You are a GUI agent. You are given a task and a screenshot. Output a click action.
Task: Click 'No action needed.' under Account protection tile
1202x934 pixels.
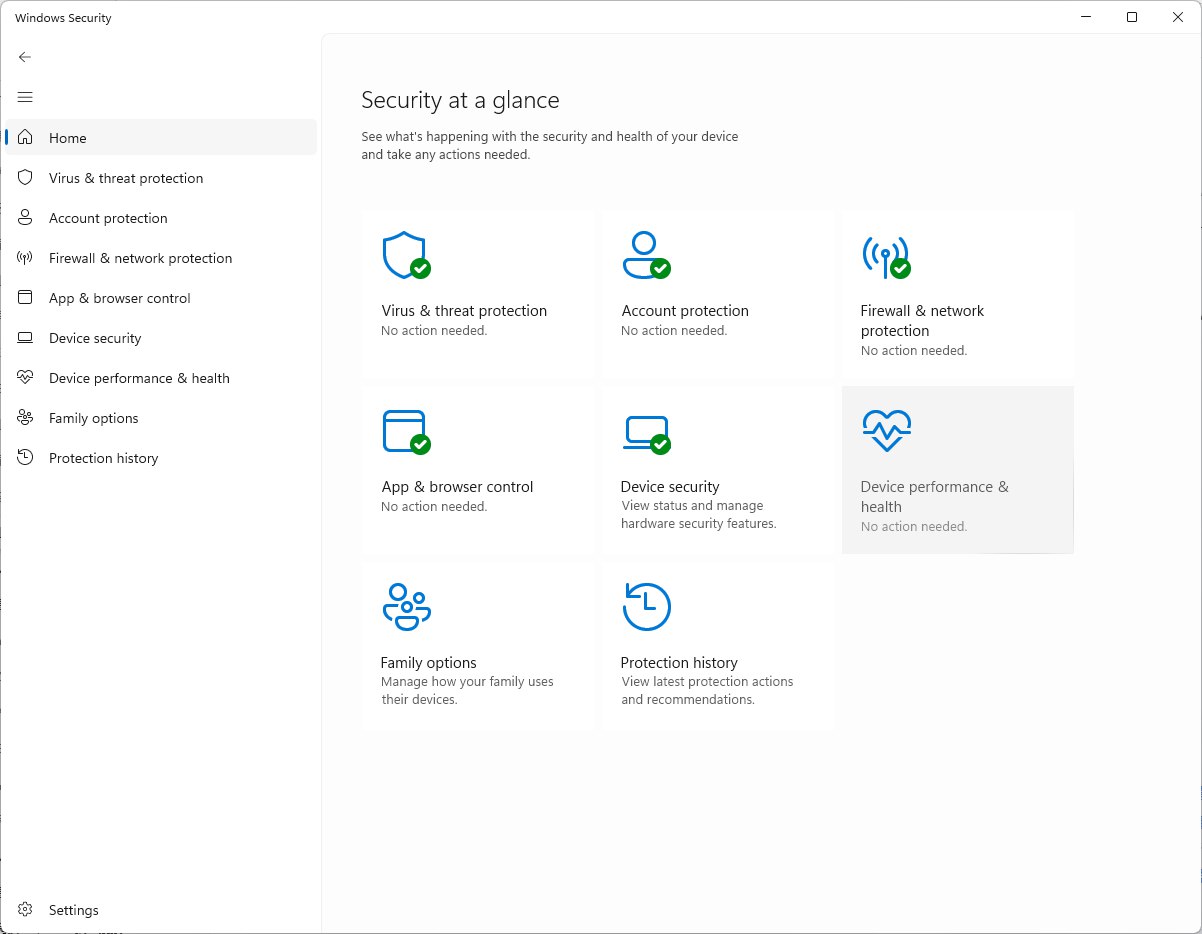pyautogui.click(x=674, y=331)
